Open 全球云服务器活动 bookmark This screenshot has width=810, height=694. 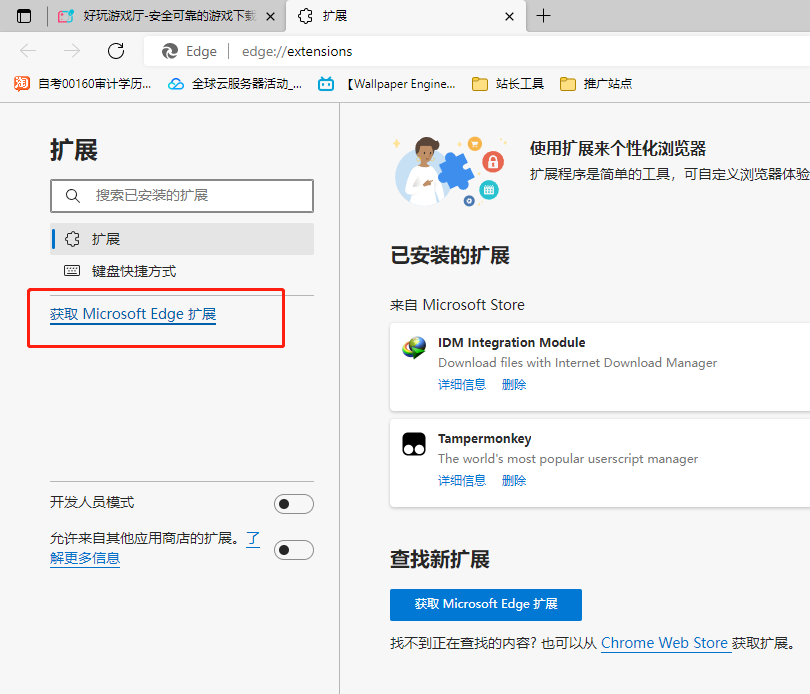coord(235,84)
